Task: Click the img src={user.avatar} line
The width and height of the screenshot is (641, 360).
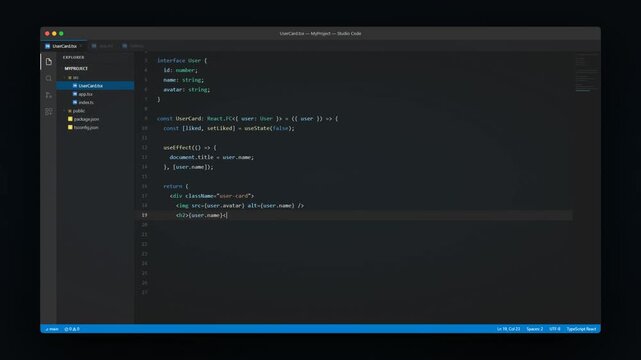Action: [x=240, y=206]
